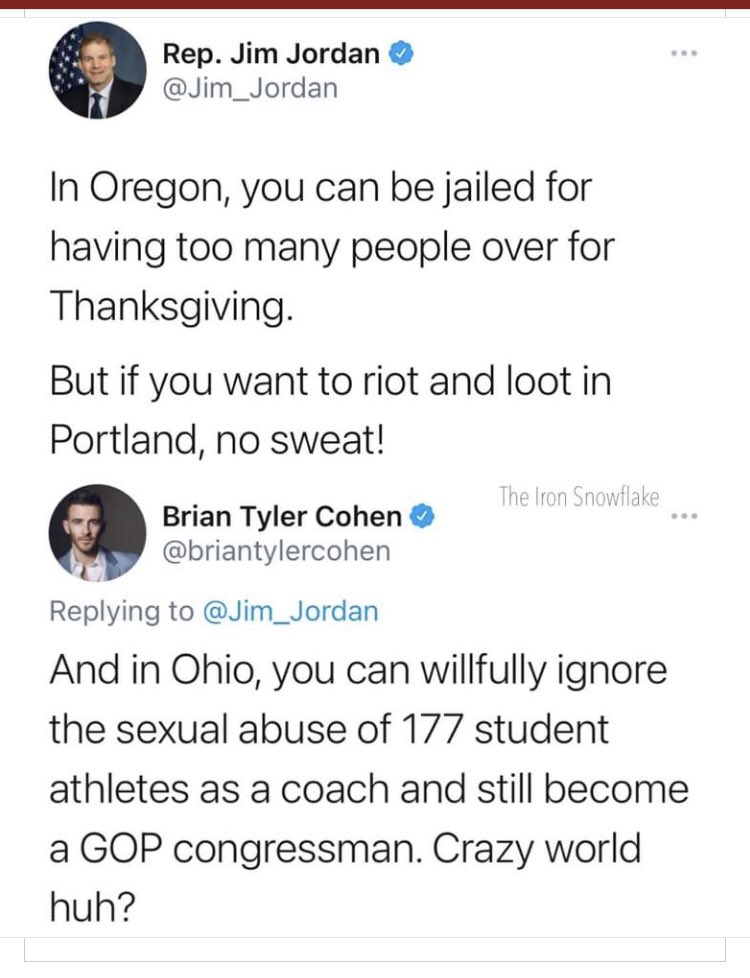
Task: Click the word "huh?" ending the reply
Action: 92,908
